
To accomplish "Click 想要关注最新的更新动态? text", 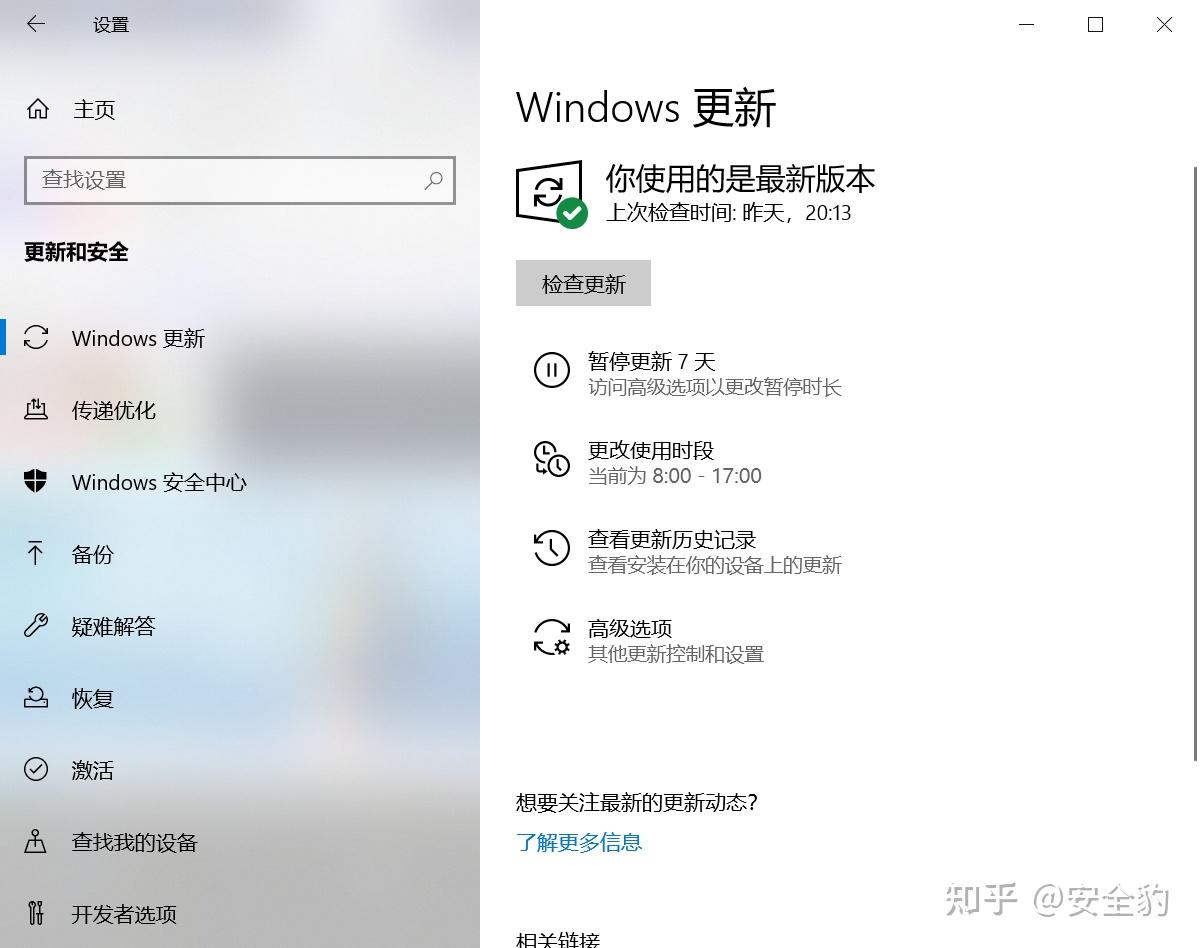I will 637,802.
